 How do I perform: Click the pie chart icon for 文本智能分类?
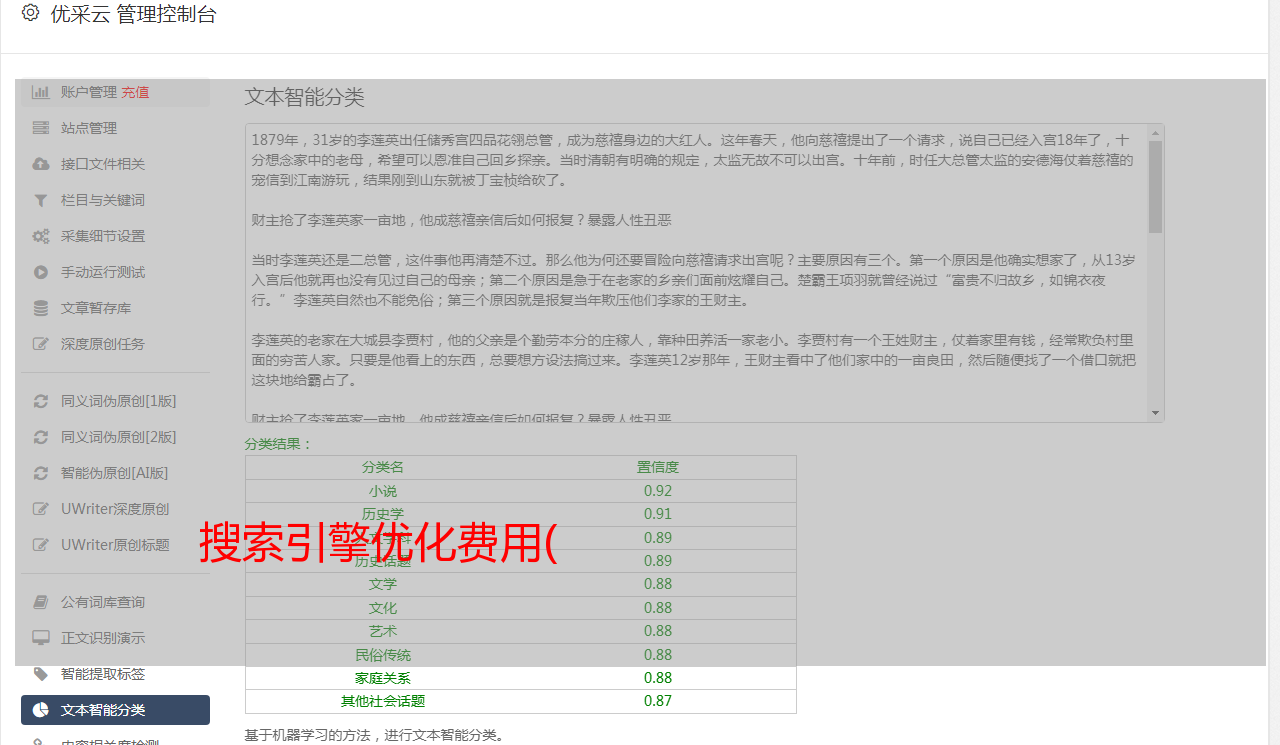[x=40, y=710]
